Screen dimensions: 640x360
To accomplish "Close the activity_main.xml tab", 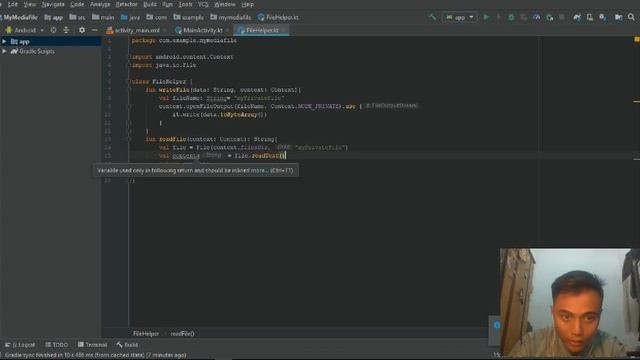I will [165, 30].
